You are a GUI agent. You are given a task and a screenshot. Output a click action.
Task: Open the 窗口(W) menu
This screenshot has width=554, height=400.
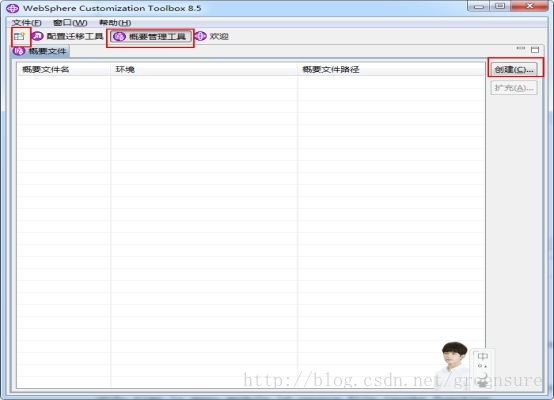[x=70, y=23]
